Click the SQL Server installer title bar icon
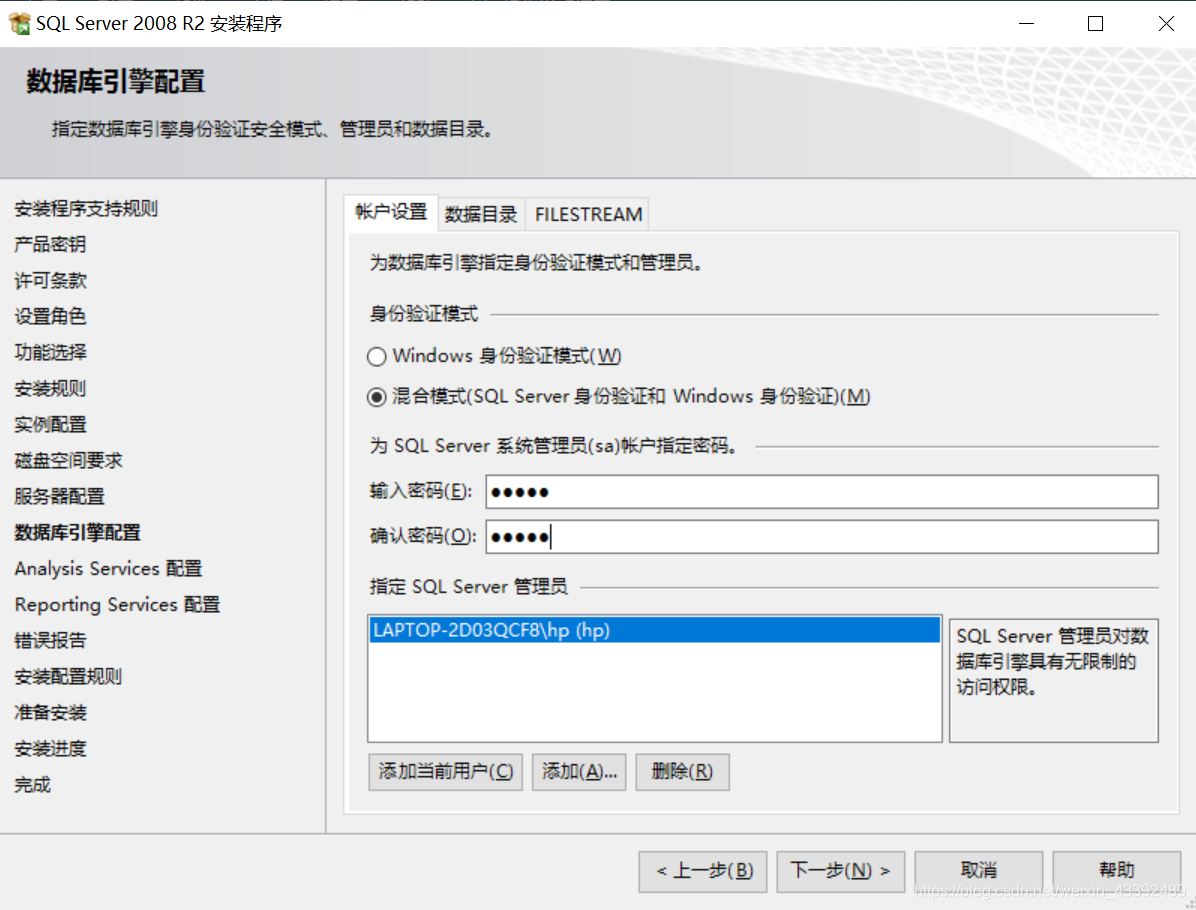This screenshot has width=1196, height=910. tap(20, 24)
